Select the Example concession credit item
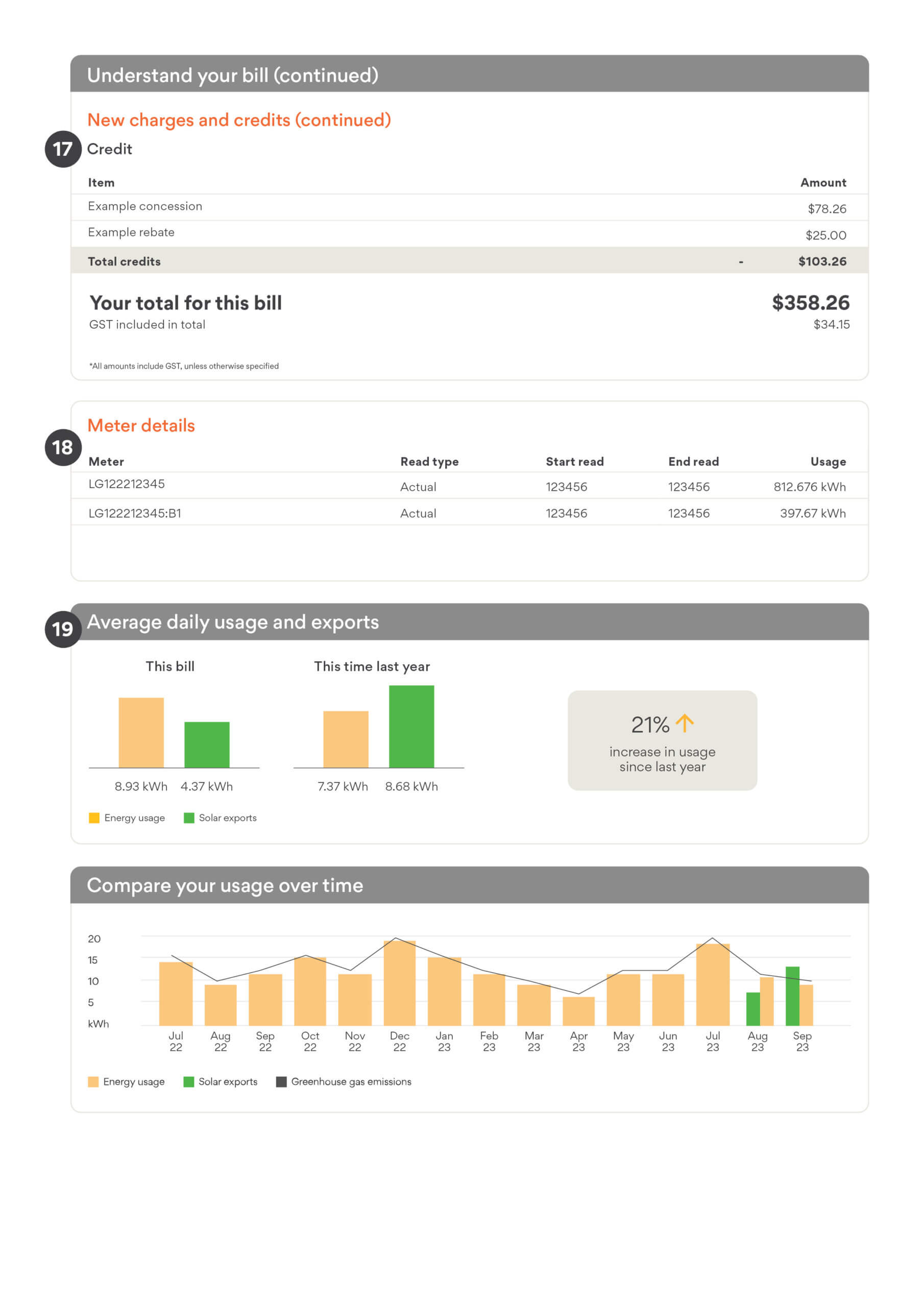The height and width of the screenshot is (1307, 924). point(145,207)
